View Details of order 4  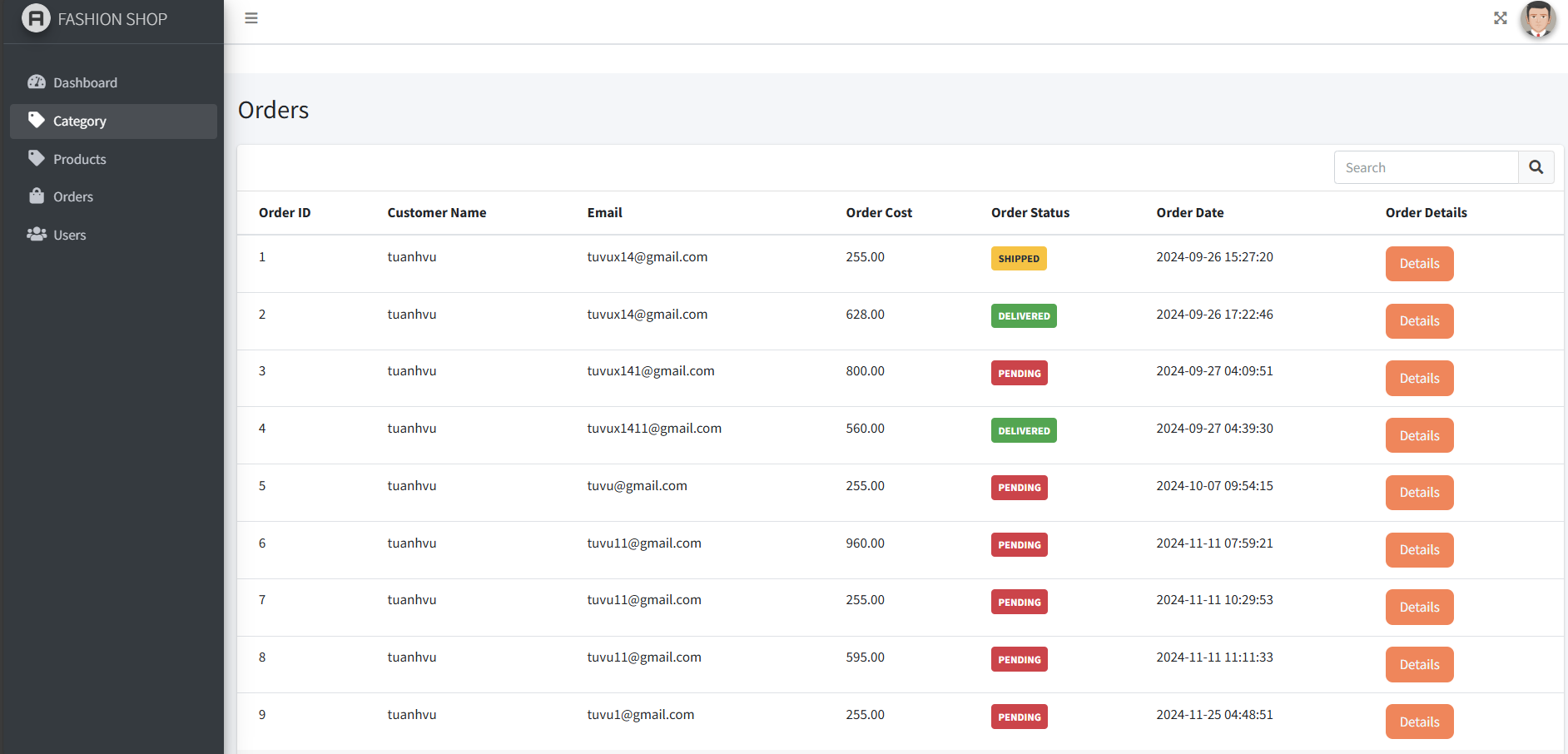tap(1419, 435)
